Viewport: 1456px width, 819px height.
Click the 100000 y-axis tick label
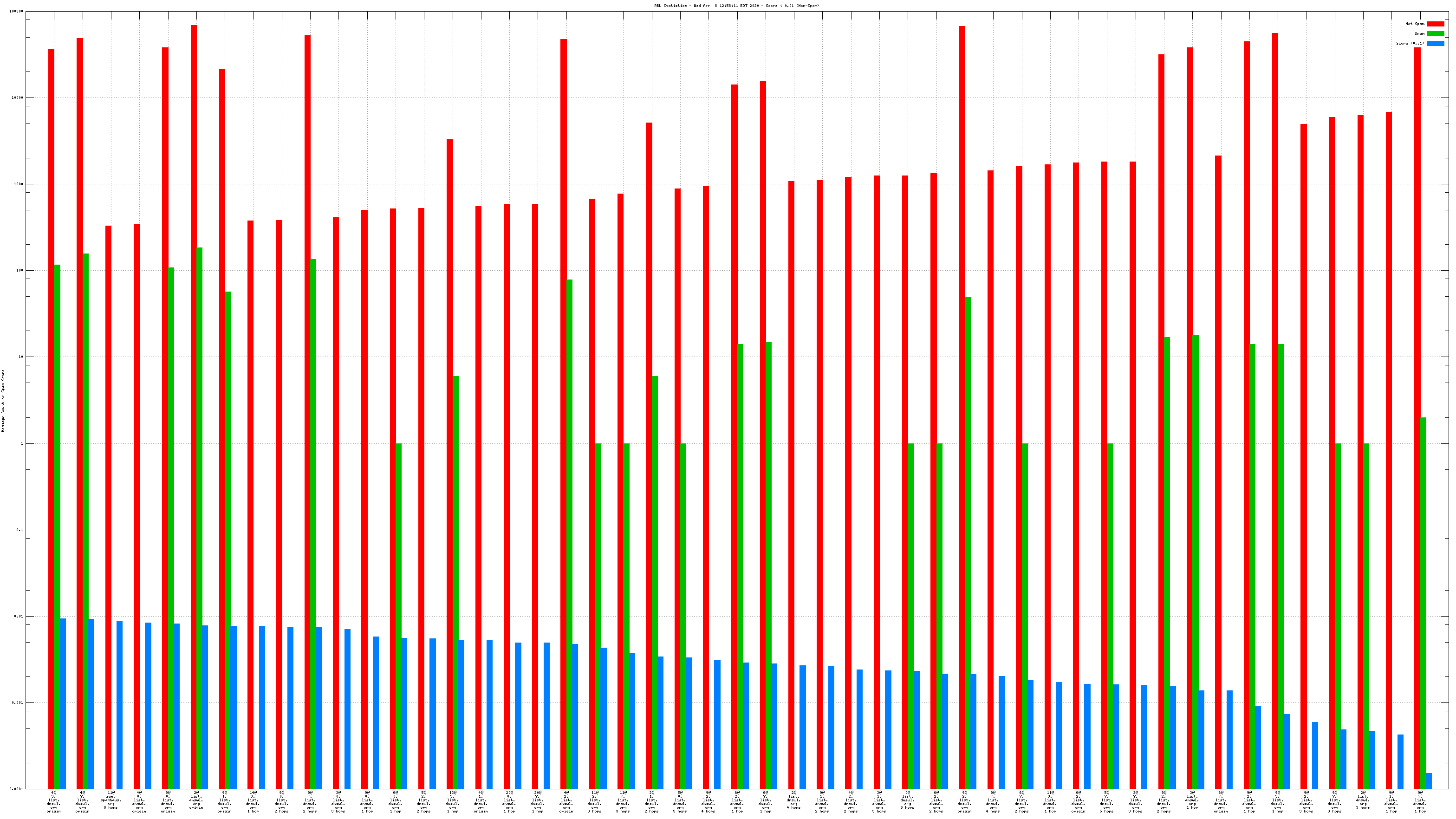pos(16,11)
